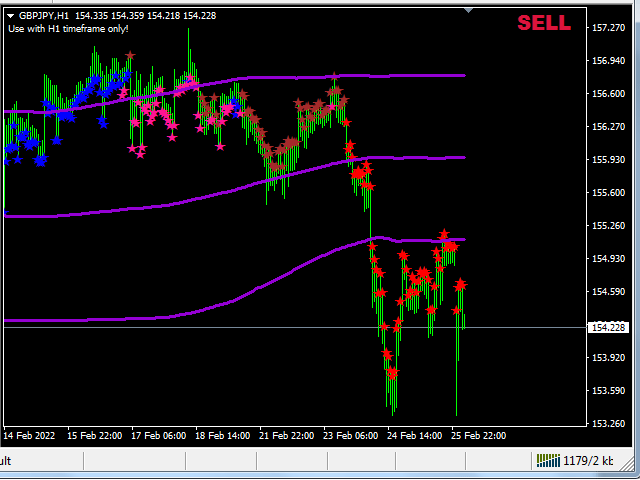Click the 'Use with H1 timeframe only!' note
Viewport: 640px width, 480px height.
[x=68, y=29]
